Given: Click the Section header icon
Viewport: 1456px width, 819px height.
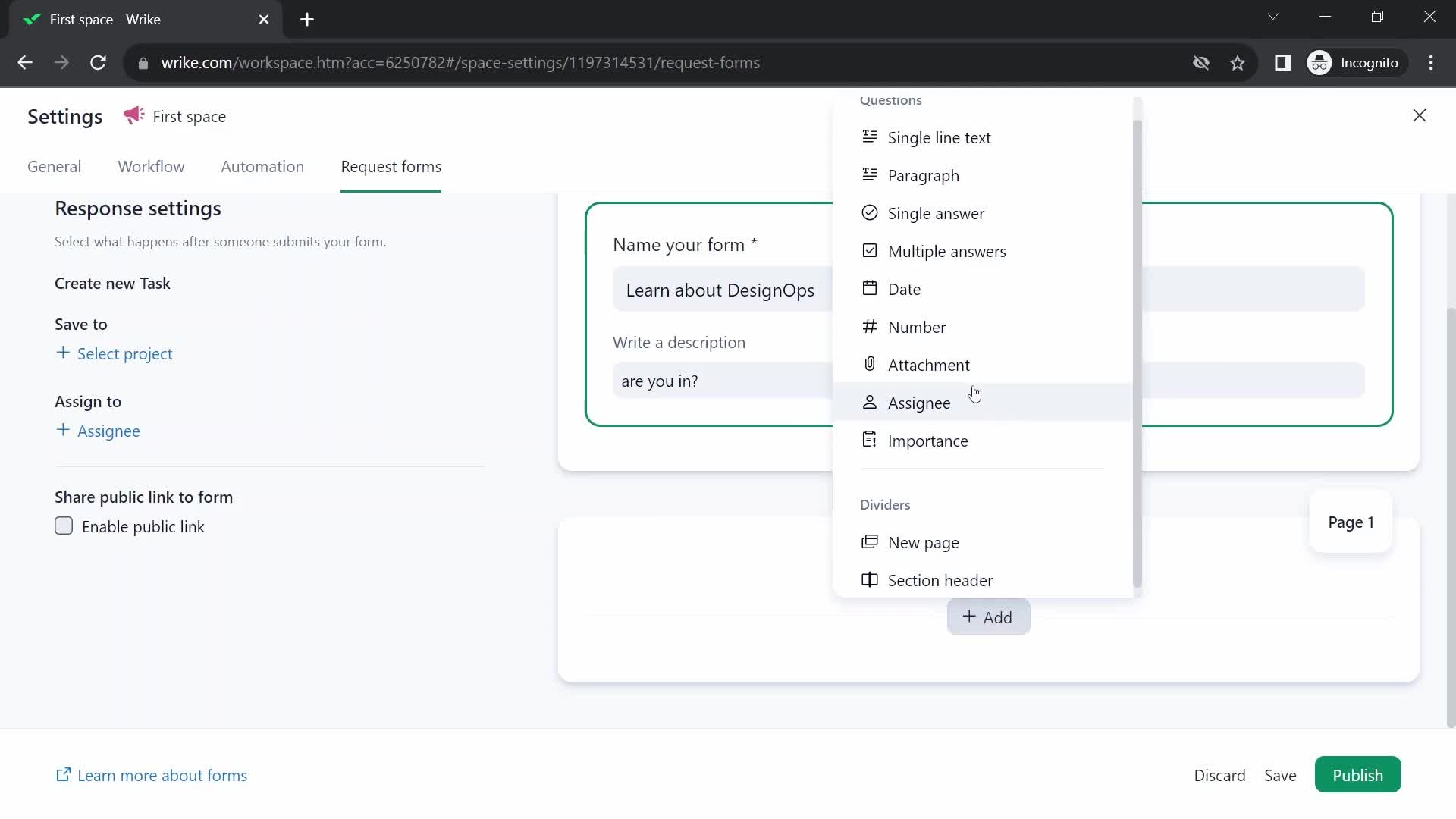Looking at the screenshot, I should coord(870,579).
